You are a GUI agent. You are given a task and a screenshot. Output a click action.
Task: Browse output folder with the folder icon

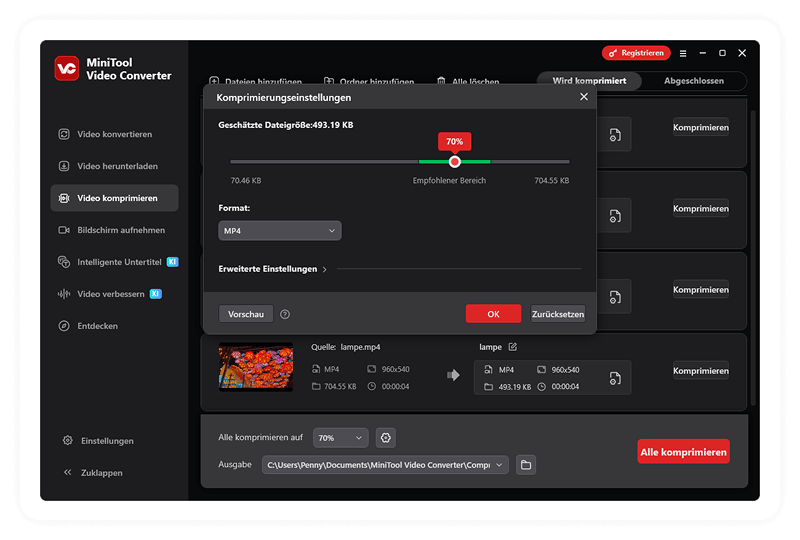point(526,465)
